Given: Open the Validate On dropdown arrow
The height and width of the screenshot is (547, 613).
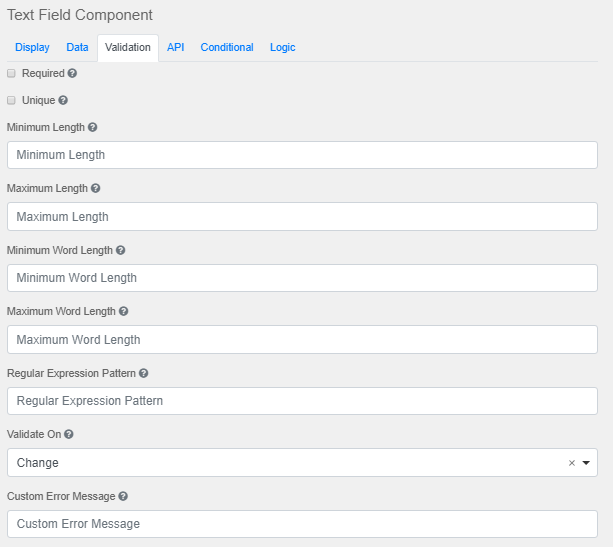Looking at the screenshot, I should pos(586,463).
